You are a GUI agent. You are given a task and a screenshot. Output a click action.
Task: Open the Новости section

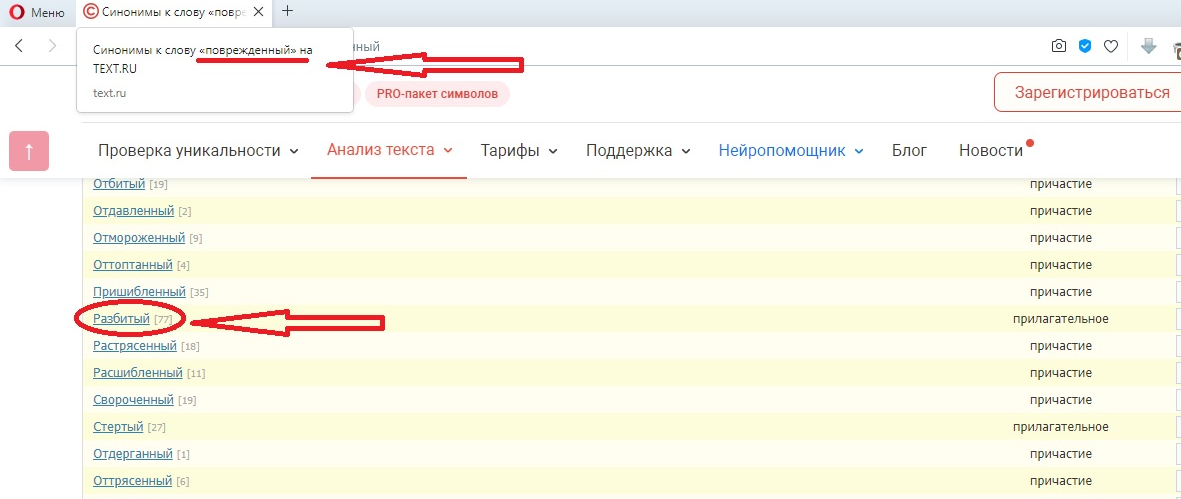(990, 151)
